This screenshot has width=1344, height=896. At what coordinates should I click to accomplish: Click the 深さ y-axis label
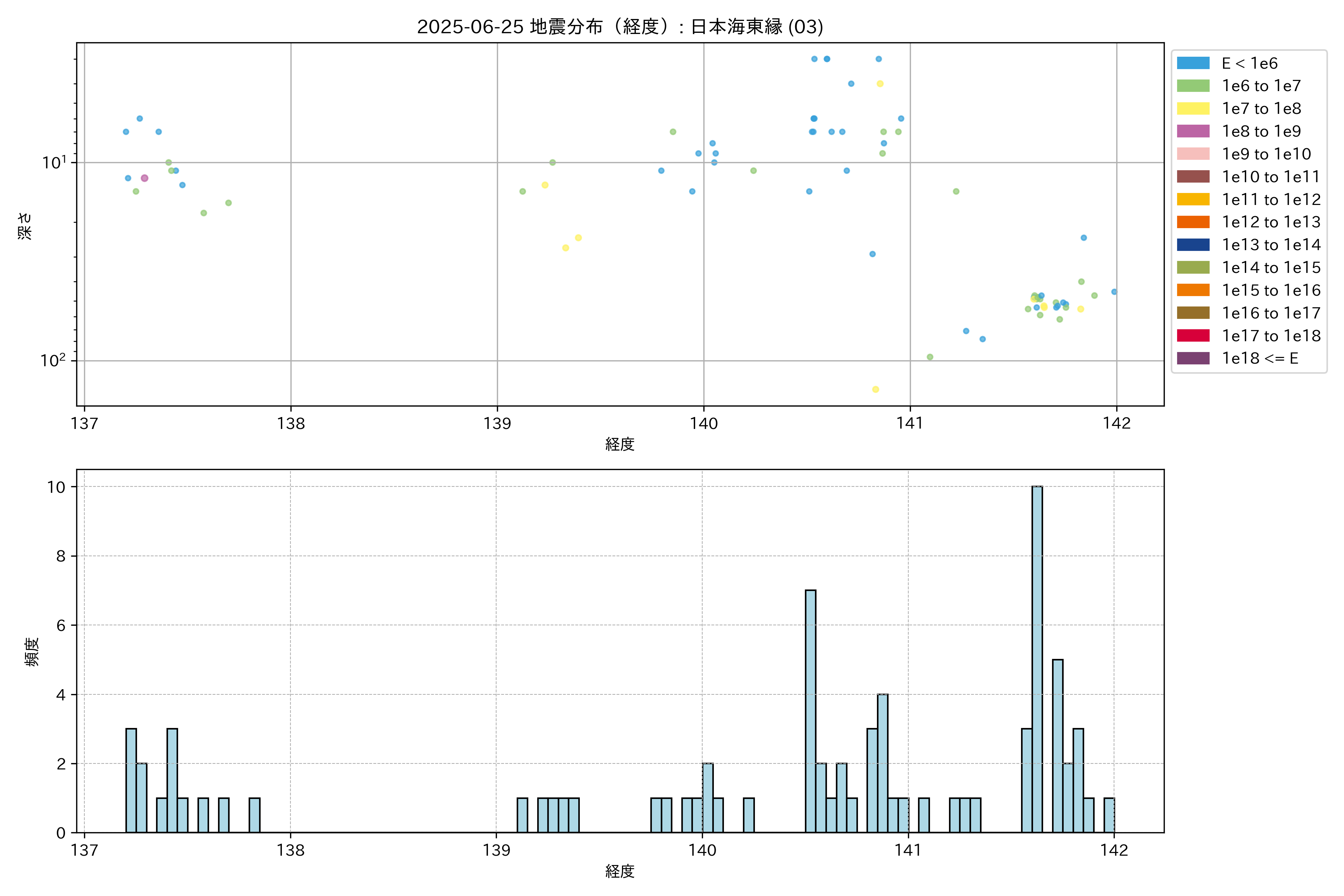25,226
